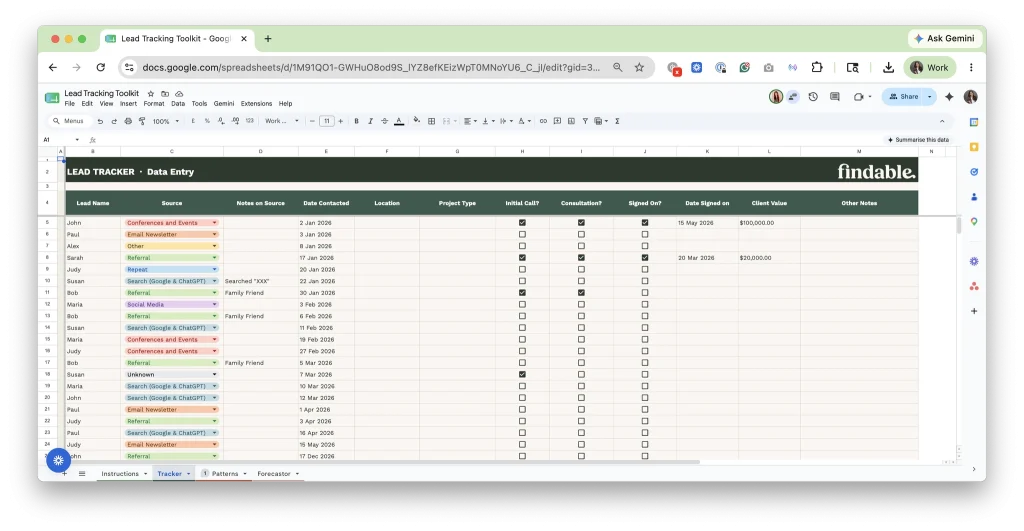Open the Insert menu
Viewport: 1024px width, 531px height.
point(128,104)
